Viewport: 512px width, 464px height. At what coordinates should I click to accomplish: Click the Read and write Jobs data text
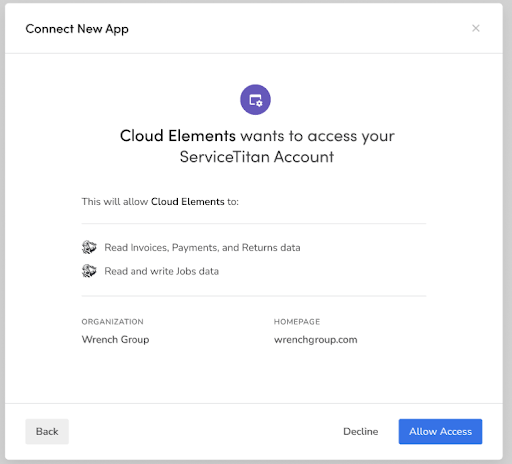[x=162, y=271]
